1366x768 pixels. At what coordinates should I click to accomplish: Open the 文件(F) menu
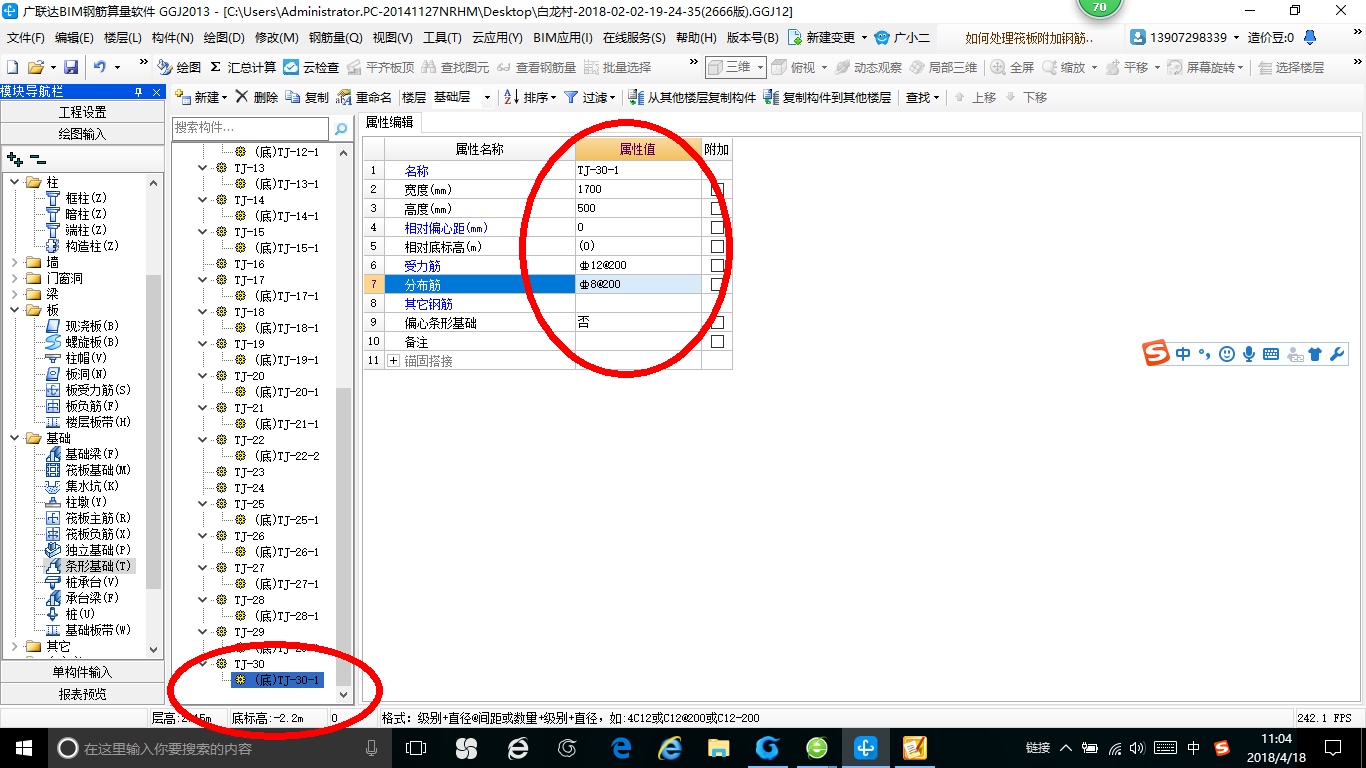coord(26,38)
